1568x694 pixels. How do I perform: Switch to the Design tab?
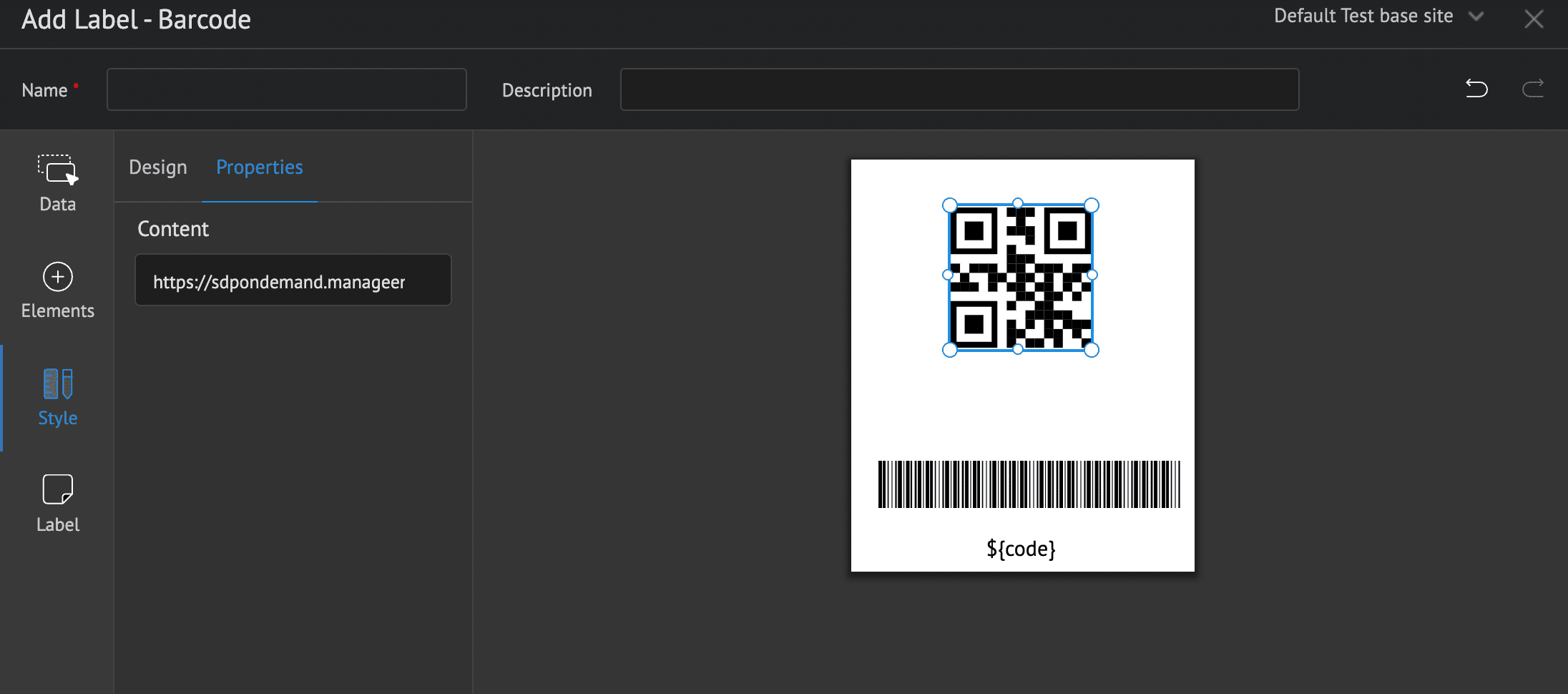click(x=158, y=167)
